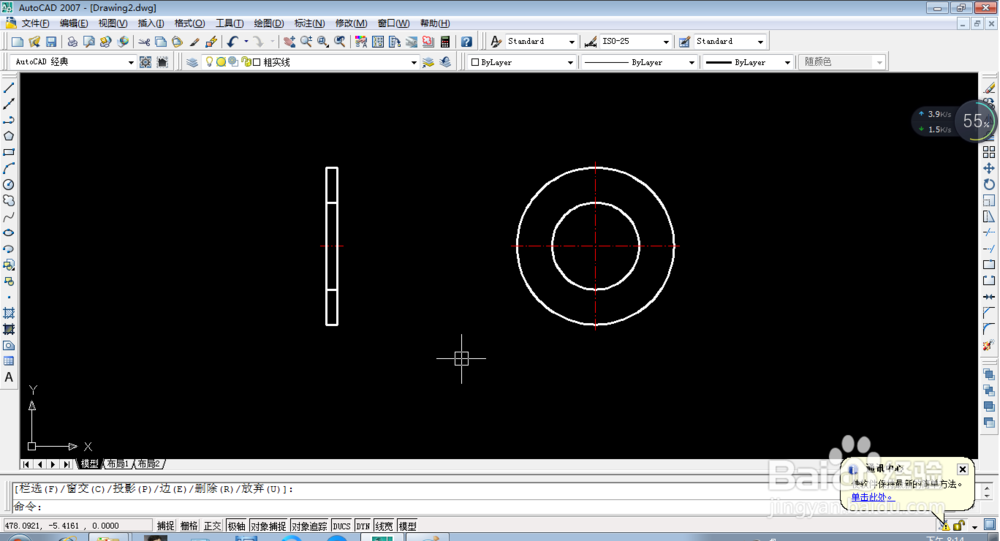Click the Cut scissors icon
This screenshot has width=1000, height=541.
[x=144, y=41]
